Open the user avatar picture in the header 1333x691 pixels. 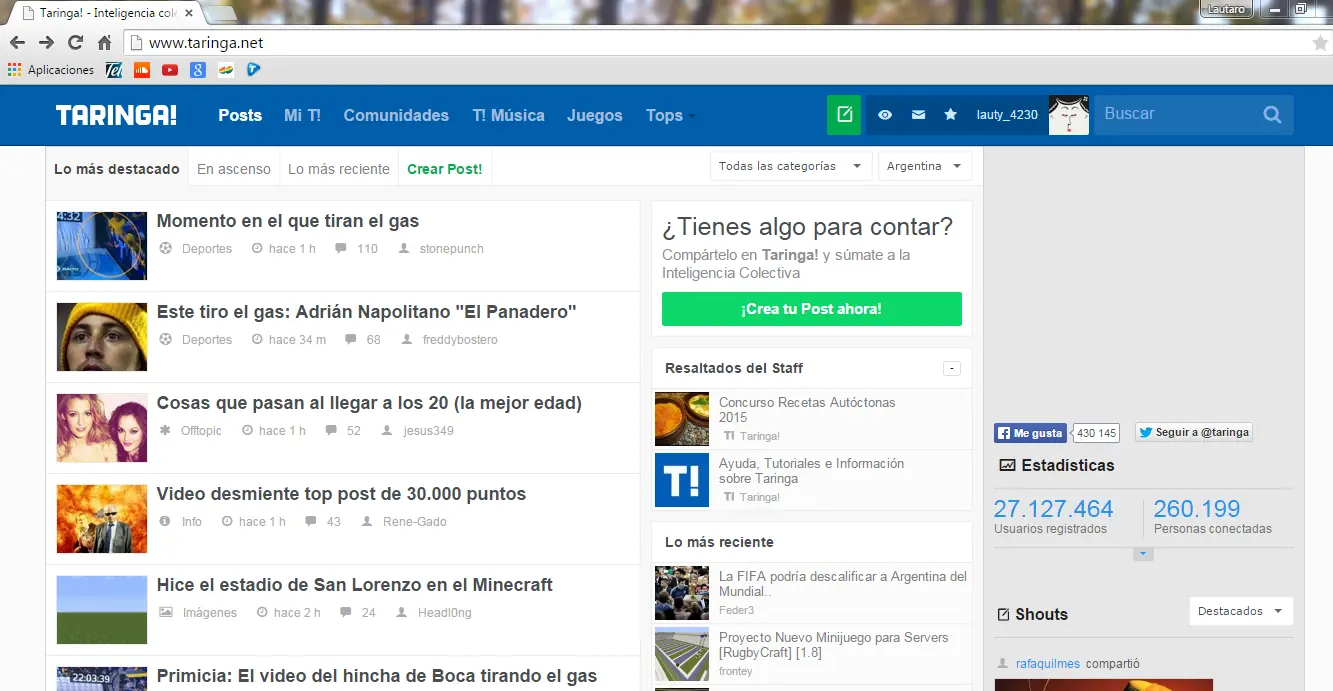[x=1068, y=115]
